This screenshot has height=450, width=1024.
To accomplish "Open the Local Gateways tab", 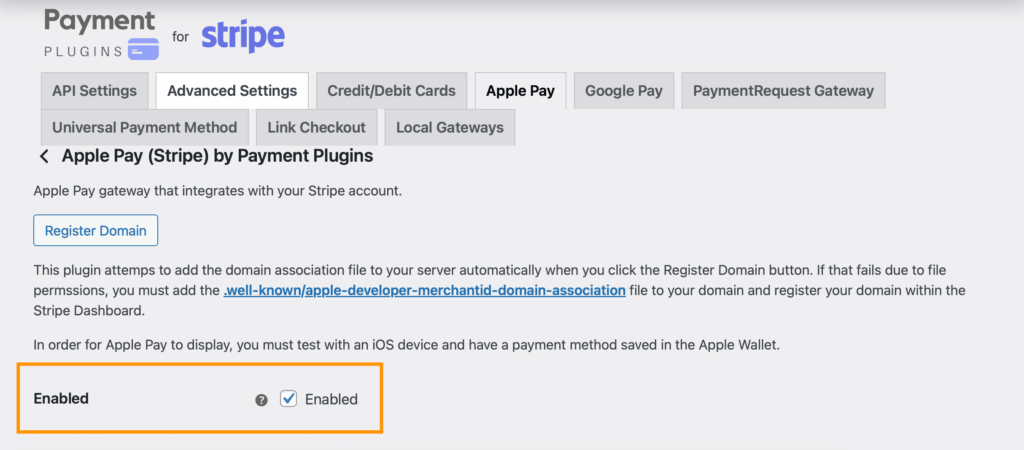I will pyautogui.click(x=450, y=127).
